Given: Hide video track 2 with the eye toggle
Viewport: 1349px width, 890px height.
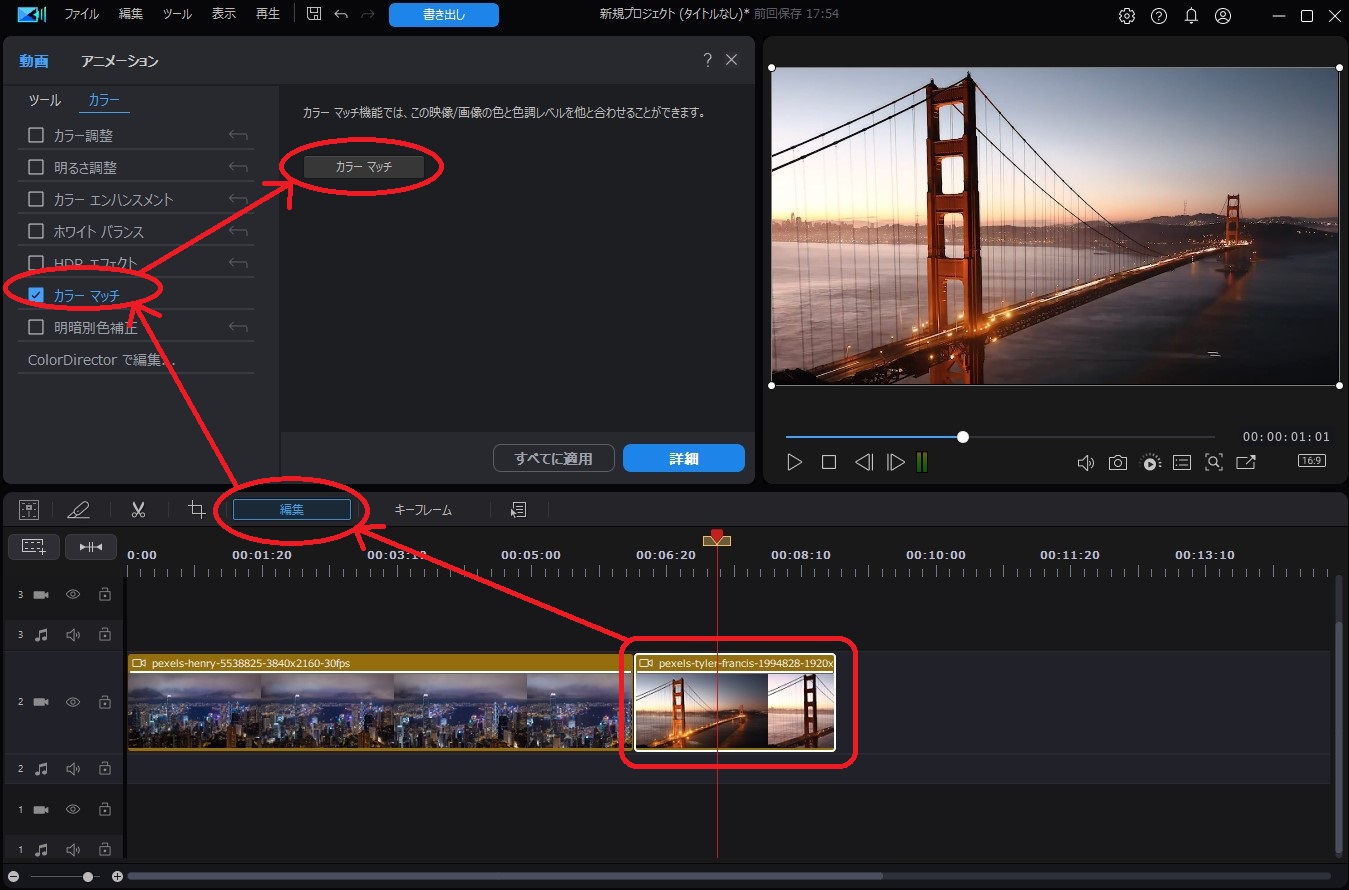Looking at the screenshot, I should [x=72, y=702].
